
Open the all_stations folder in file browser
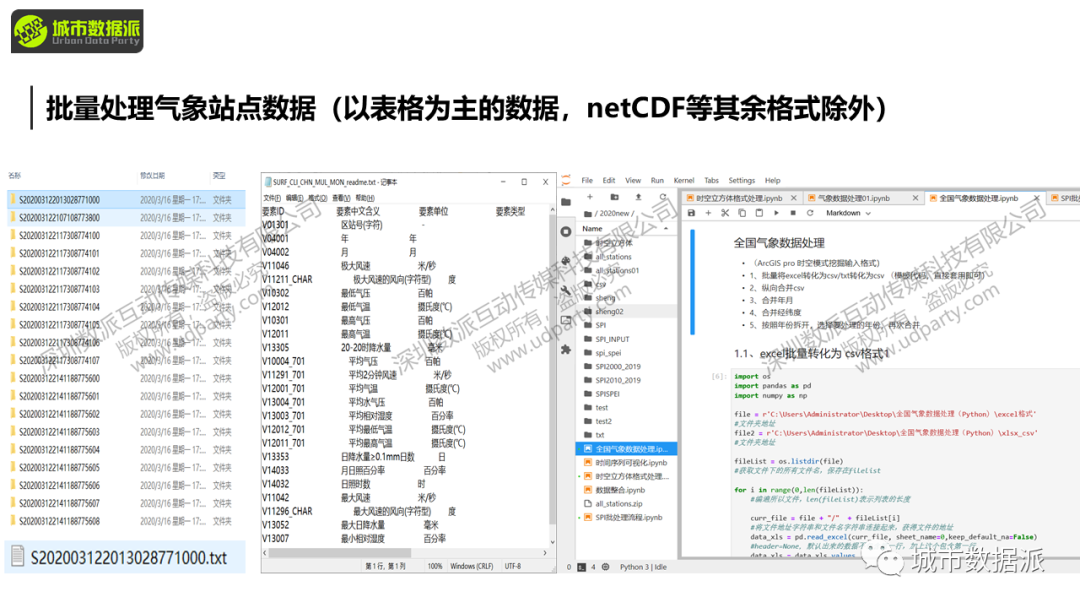click(625, 257)
